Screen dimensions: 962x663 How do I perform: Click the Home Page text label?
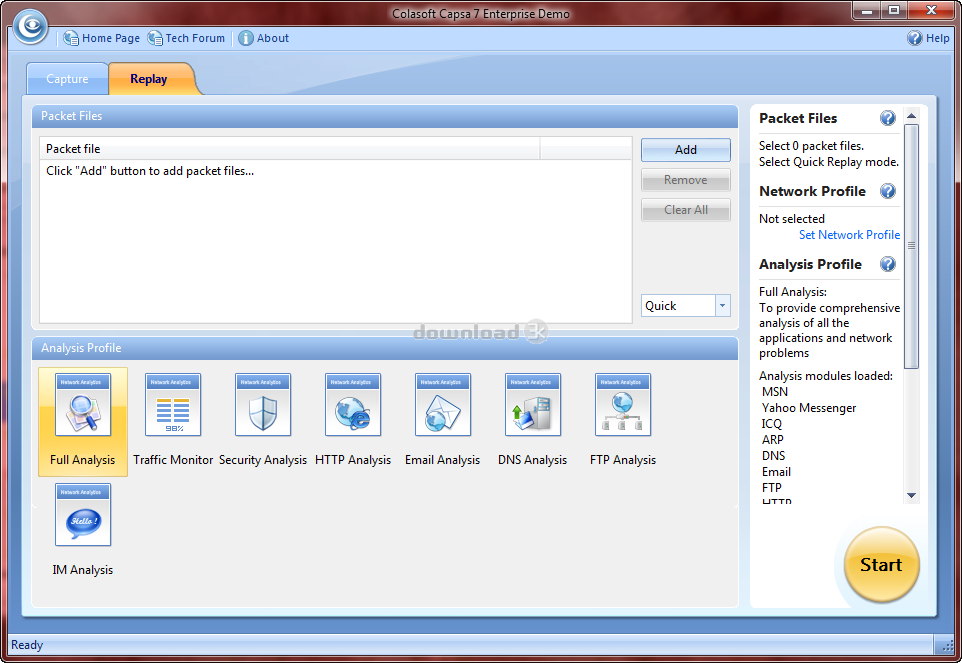(x=111, y=38)
